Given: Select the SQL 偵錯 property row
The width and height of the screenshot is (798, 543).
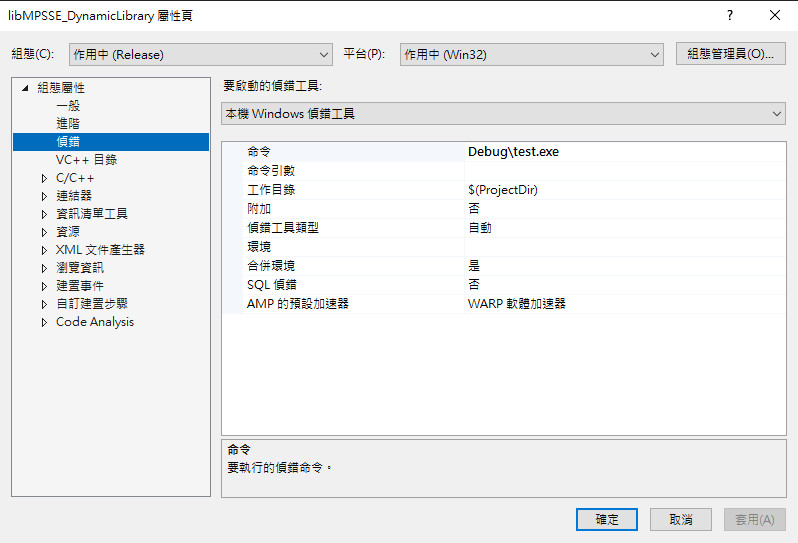Looking at the screenshot, I should (x=503, y=284).
